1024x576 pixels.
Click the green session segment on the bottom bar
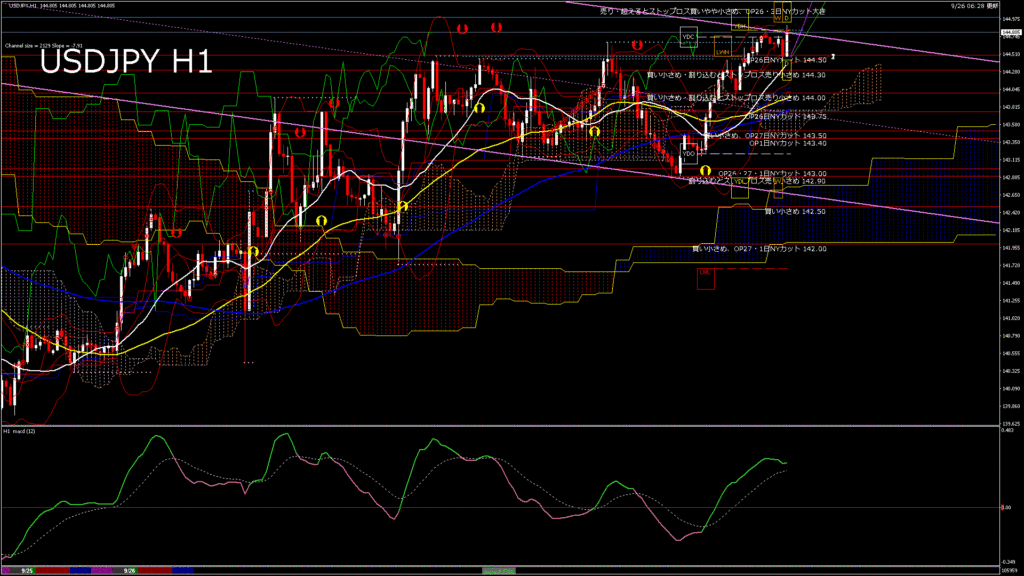(497, 571)
